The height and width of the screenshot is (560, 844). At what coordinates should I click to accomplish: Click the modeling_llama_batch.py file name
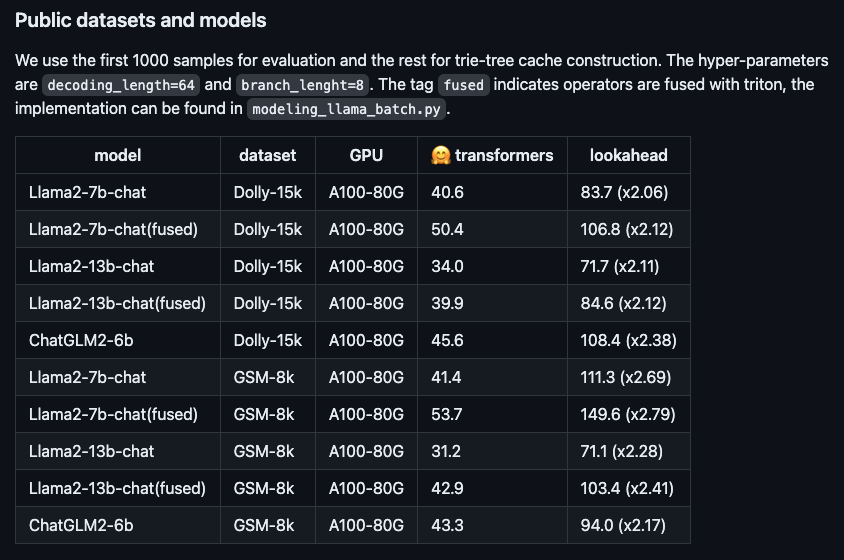pyautogui.click(x=346, y=110)
